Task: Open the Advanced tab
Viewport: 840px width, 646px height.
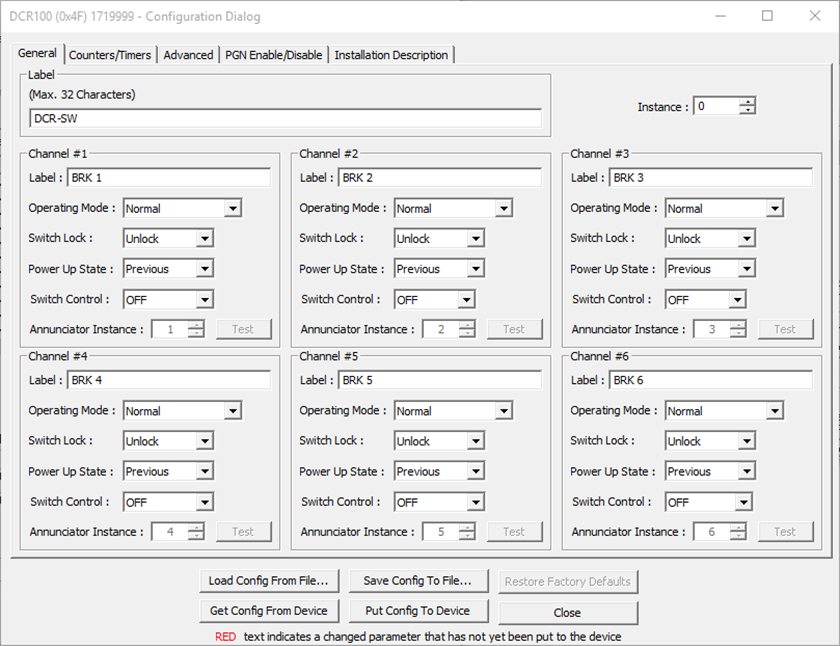Action: point(188,55)
